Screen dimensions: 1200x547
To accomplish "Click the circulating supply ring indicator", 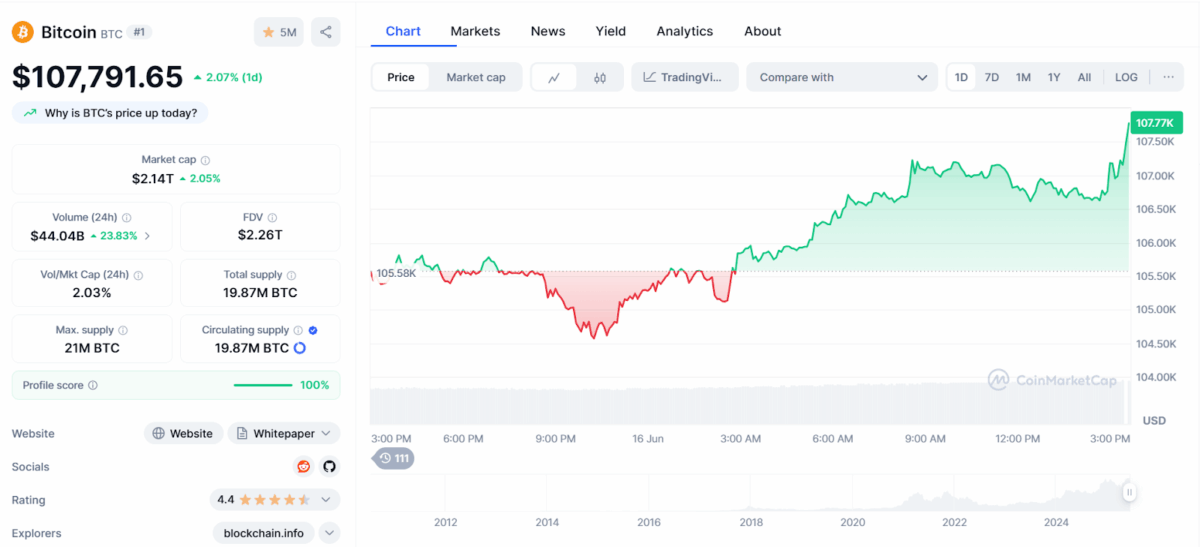I will click(299, 348).
